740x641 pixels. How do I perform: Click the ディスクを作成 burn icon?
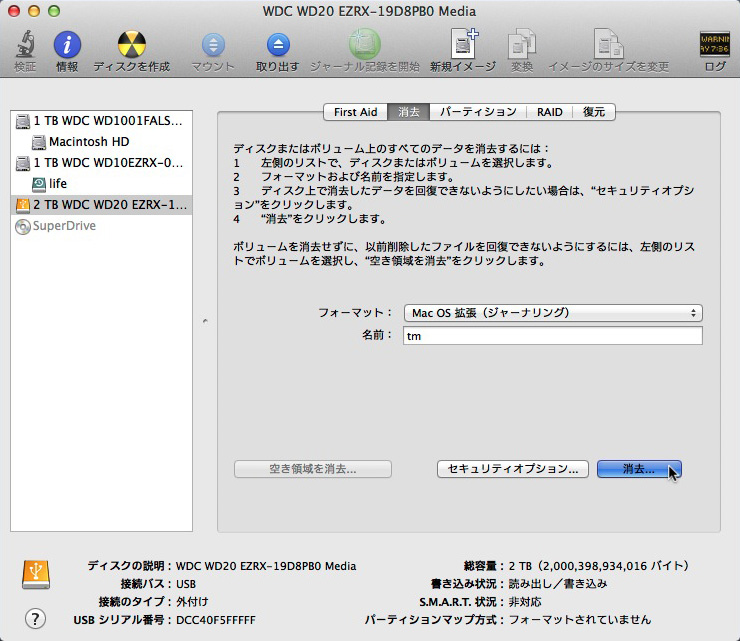pyautogui.click(x=131, y=46)
